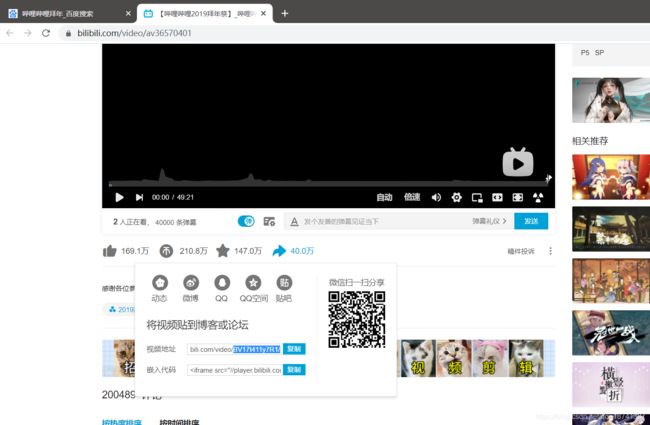
Task: Open 稿件投诉 report link
Action: coord(521,251)
